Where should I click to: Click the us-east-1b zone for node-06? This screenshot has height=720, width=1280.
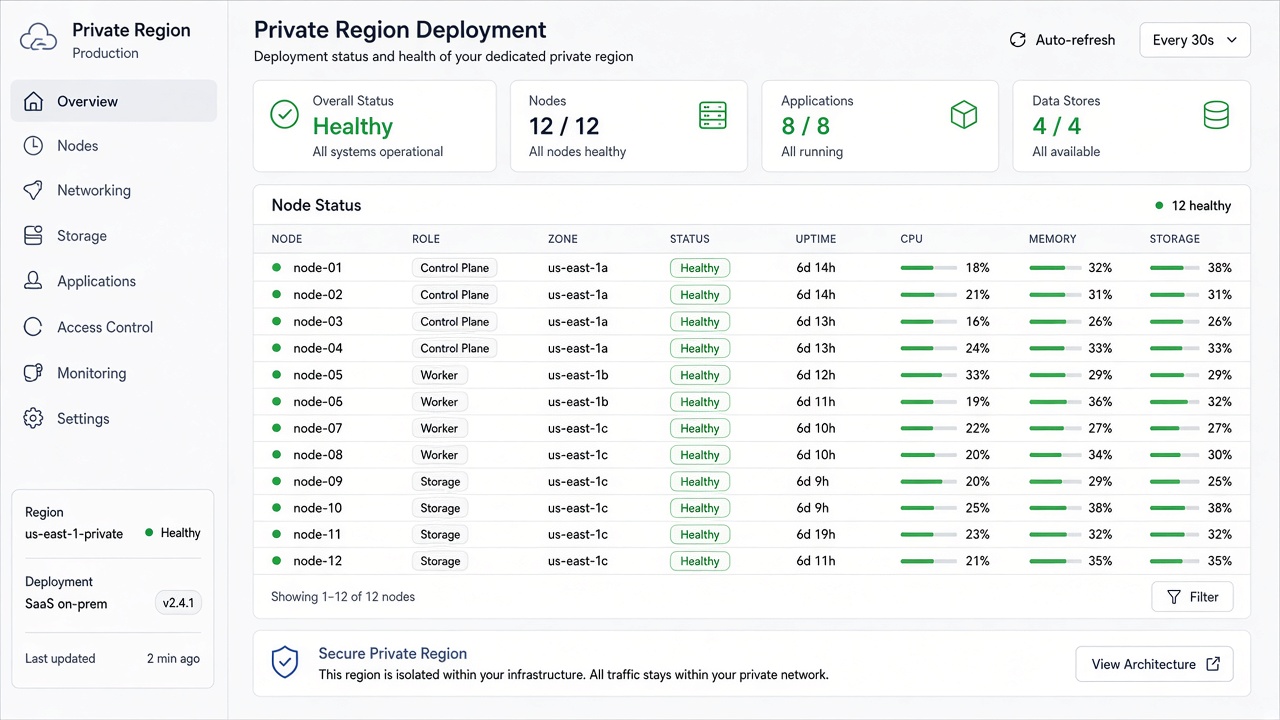(578, 402)
